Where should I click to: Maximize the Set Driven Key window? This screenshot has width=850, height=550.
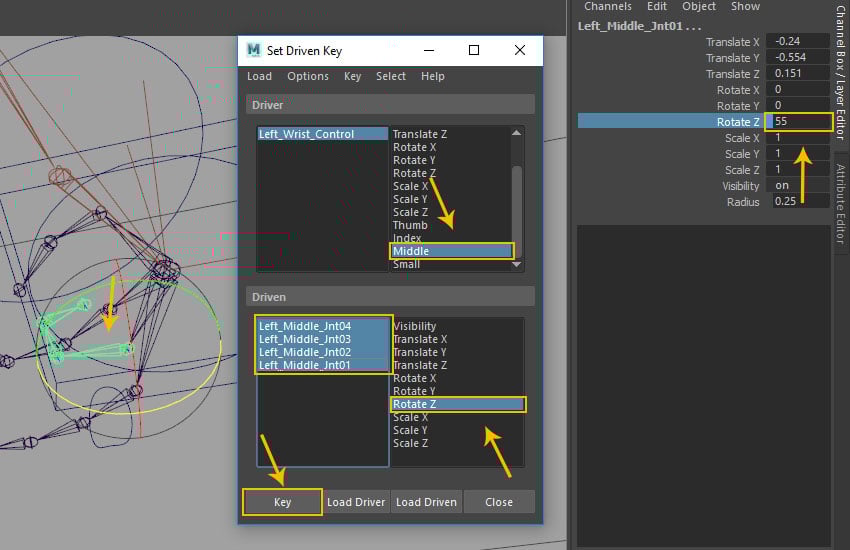coord(474,50)
